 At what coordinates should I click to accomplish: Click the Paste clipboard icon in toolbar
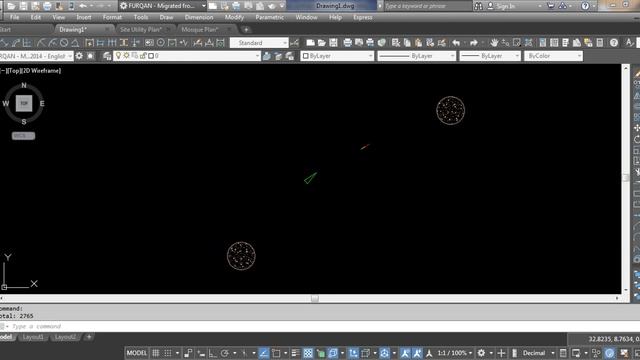click(x=418, y=43)
